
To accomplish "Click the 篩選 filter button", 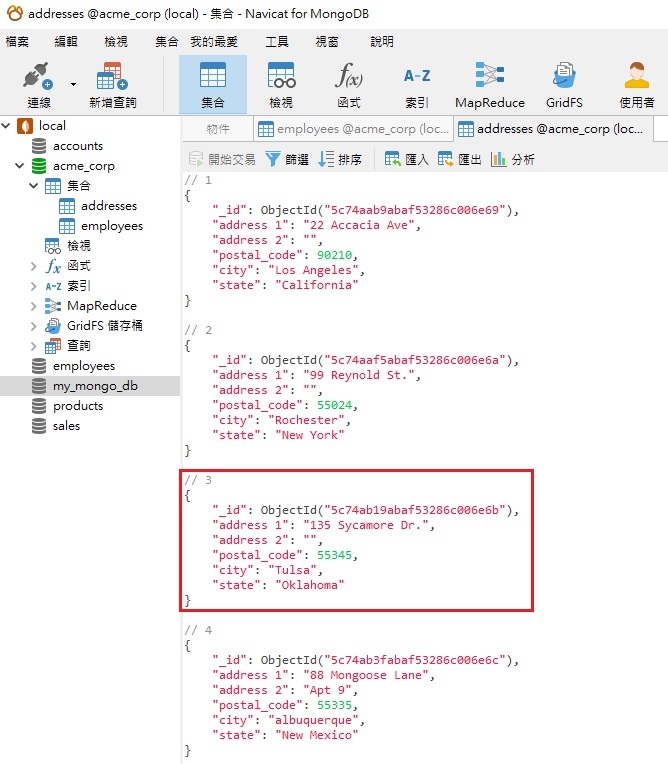I will tap(287, 159).
